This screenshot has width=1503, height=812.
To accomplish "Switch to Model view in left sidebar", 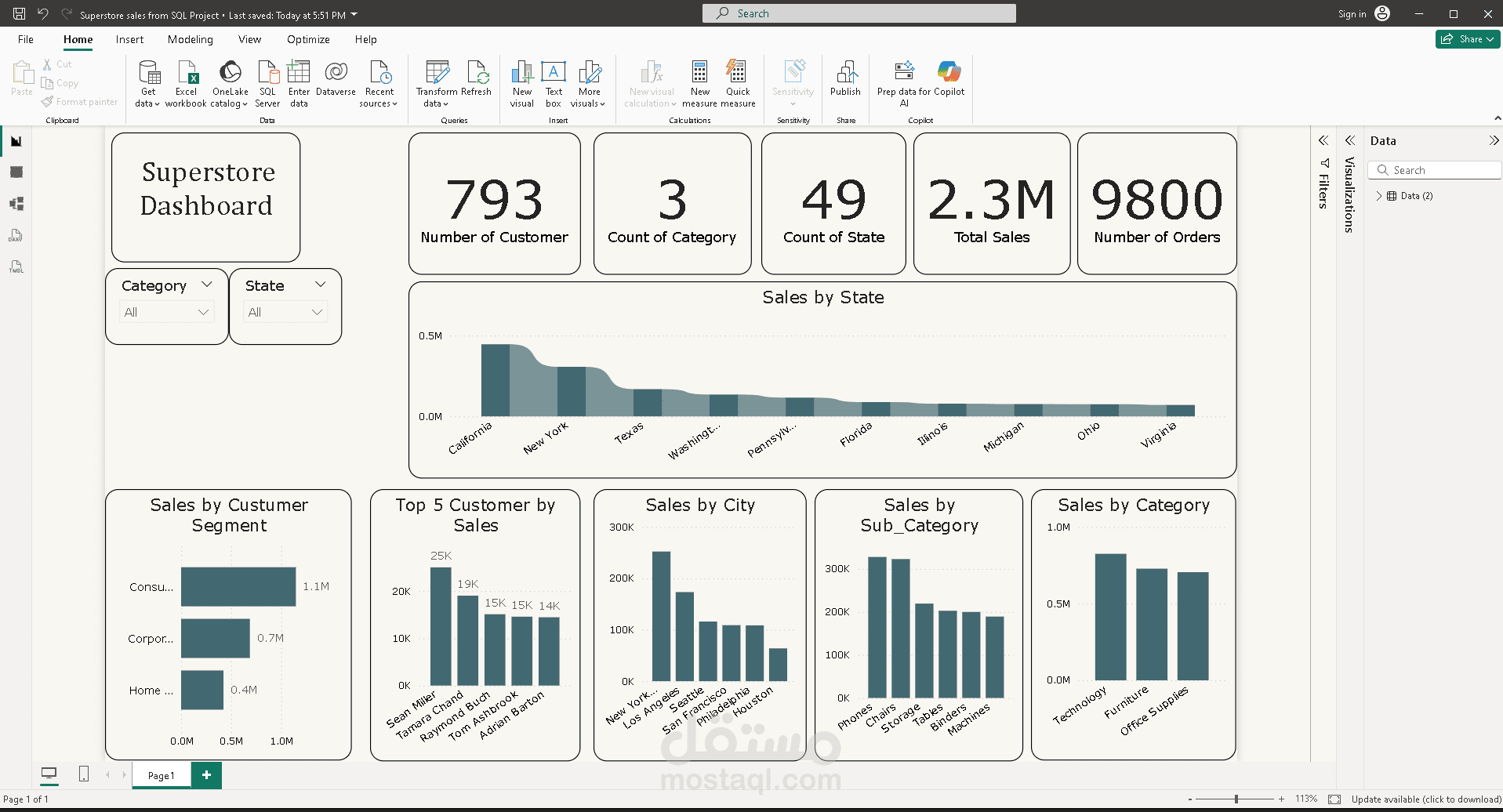I will [16, 204].
